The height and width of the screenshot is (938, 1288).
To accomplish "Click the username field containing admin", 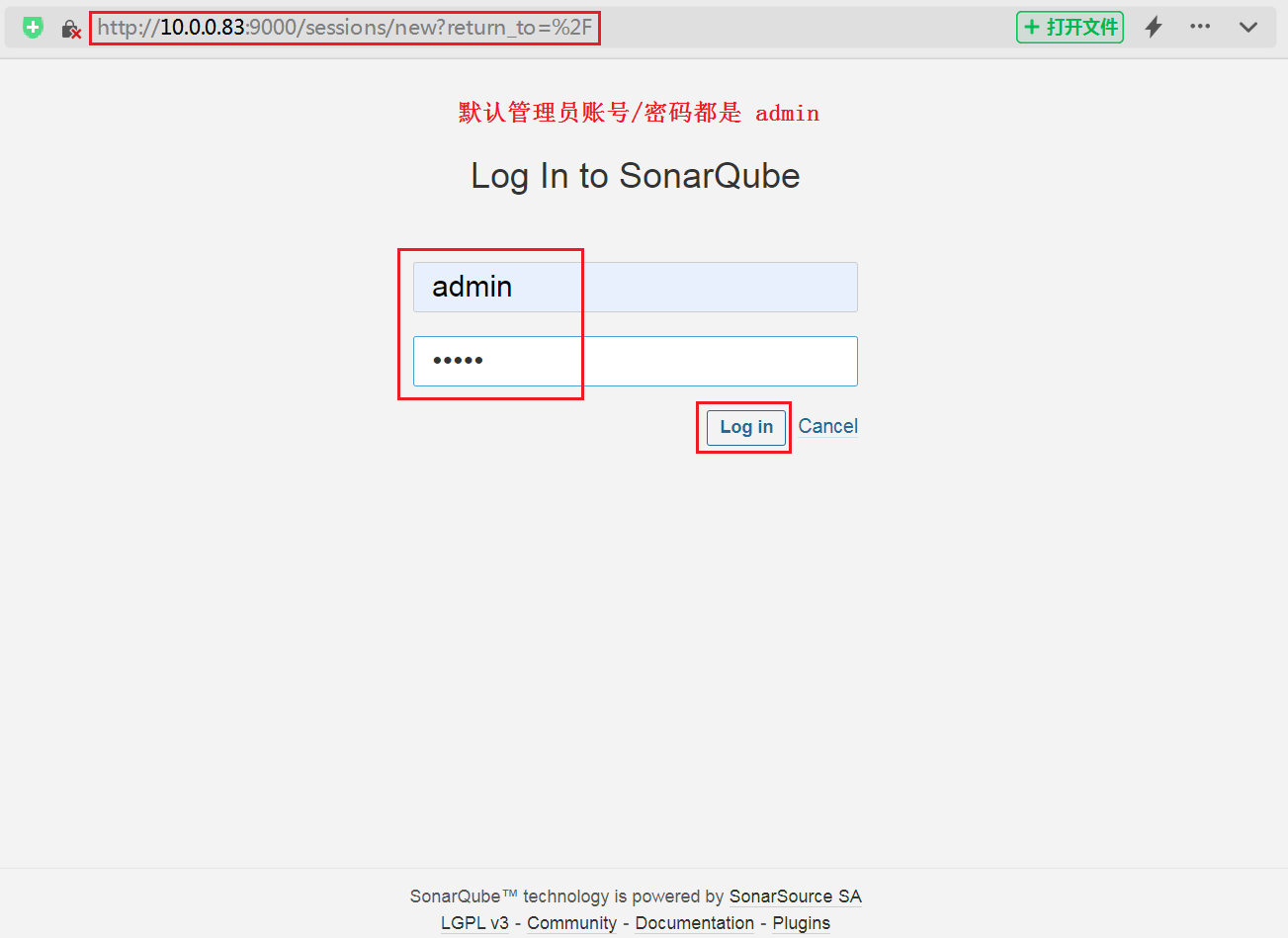I will [636, 287].
